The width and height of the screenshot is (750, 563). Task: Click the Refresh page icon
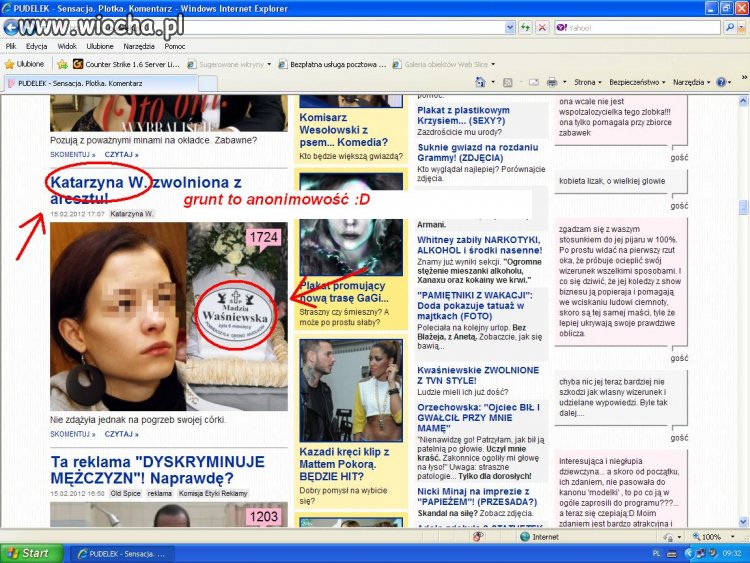[525, 28]
